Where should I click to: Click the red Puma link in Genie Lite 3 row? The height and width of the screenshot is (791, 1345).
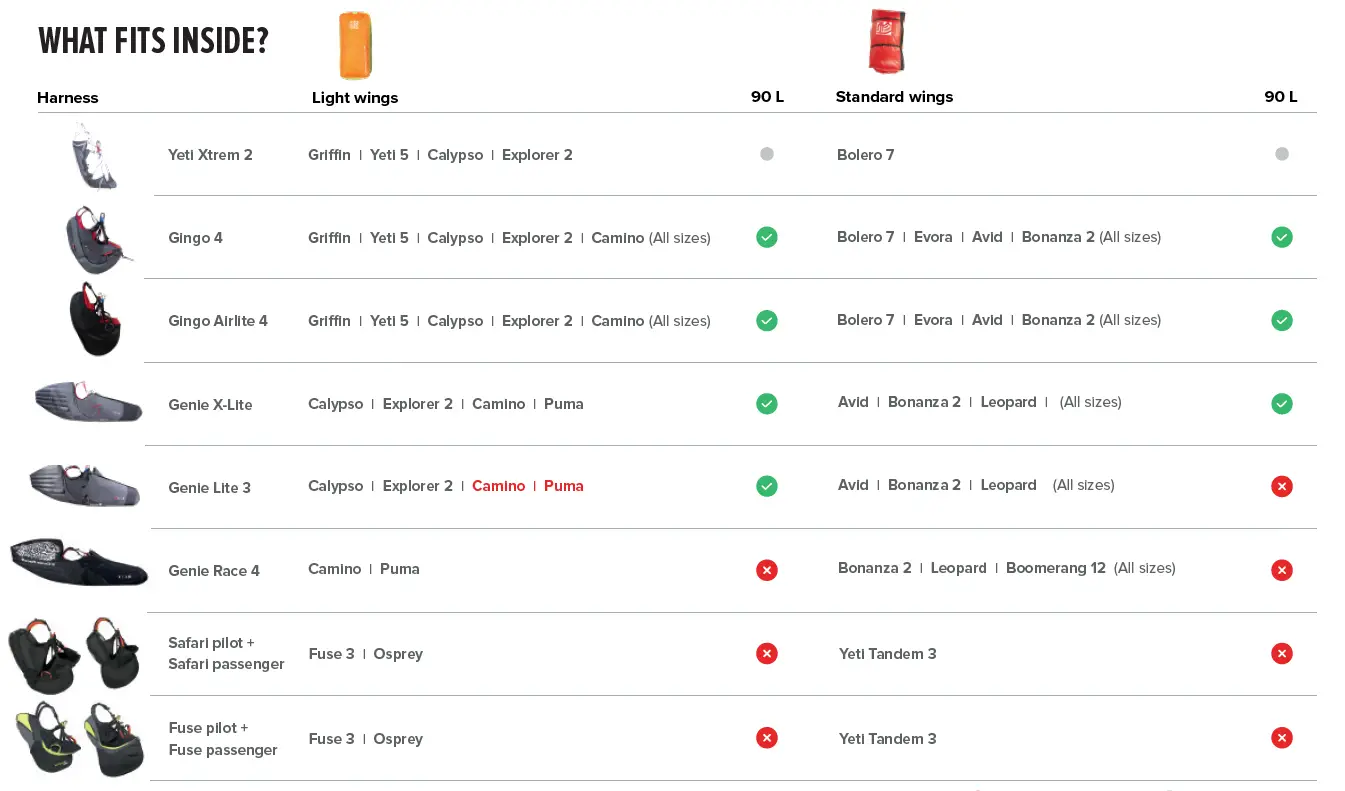(564, 486)
